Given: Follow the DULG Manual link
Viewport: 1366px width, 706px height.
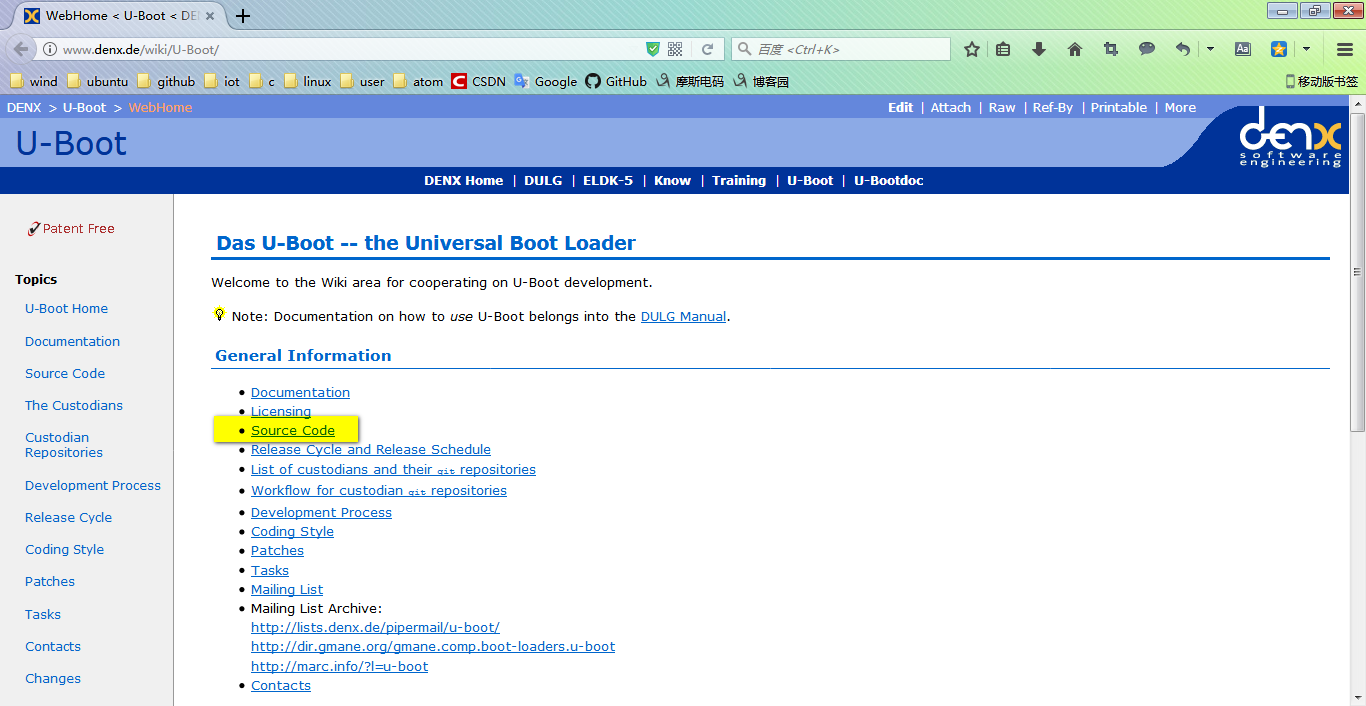Looking at the screenshot, I should pos(683,316).
